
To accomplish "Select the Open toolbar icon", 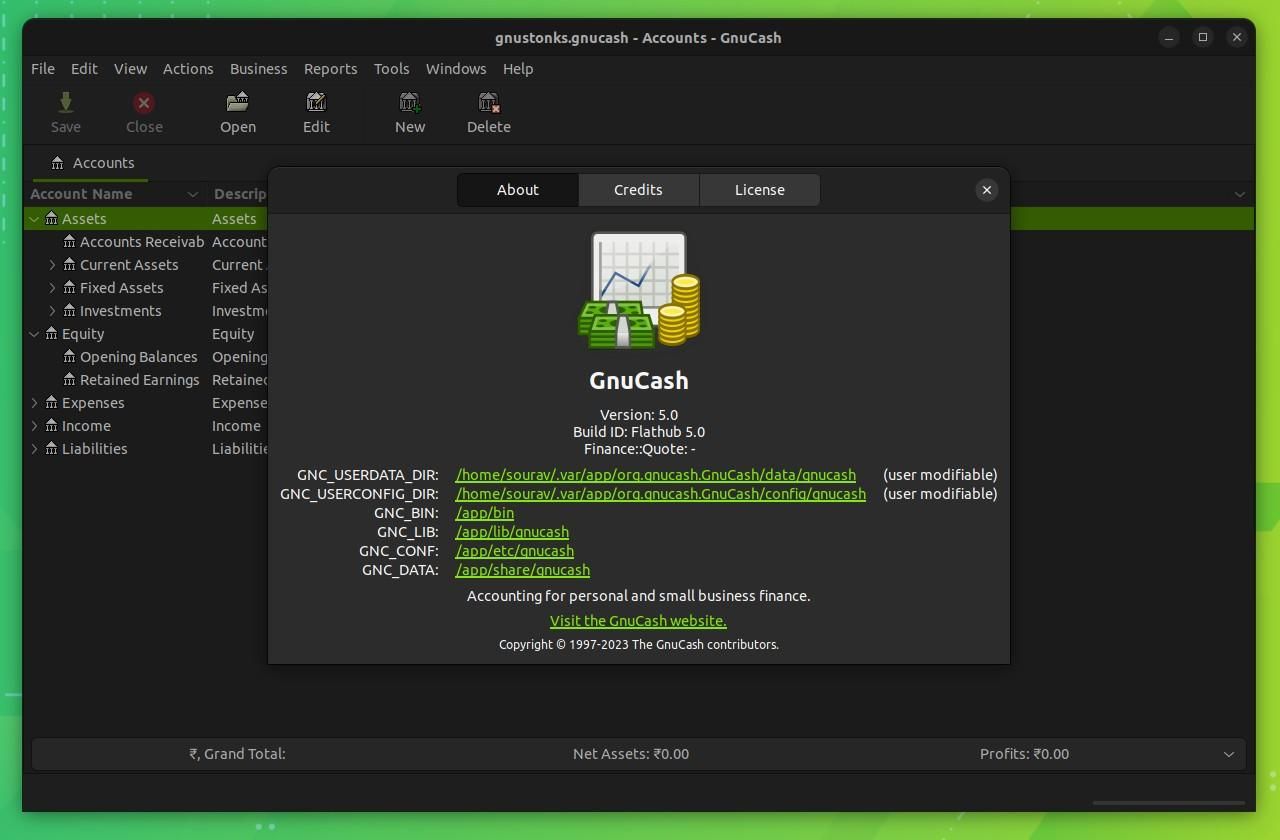I will tap(237, 110).
